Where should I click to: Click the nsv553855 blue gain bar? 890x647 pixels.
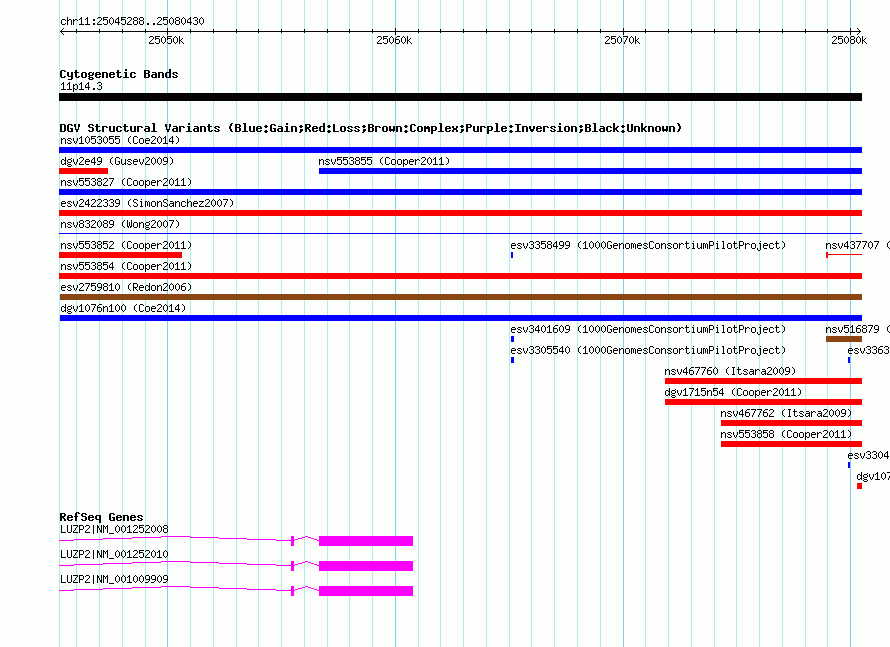(590, 171)
